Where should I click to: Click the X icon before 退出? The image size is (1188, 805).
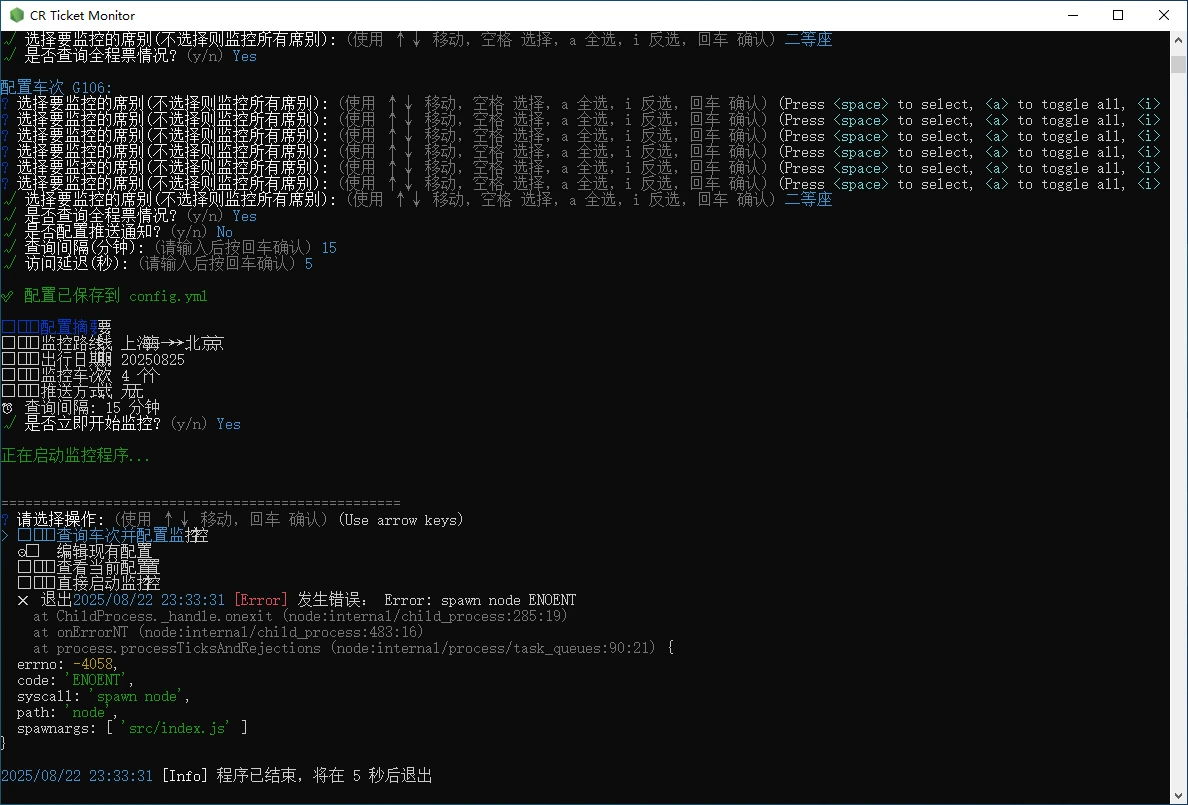click(x=23, y=600)
